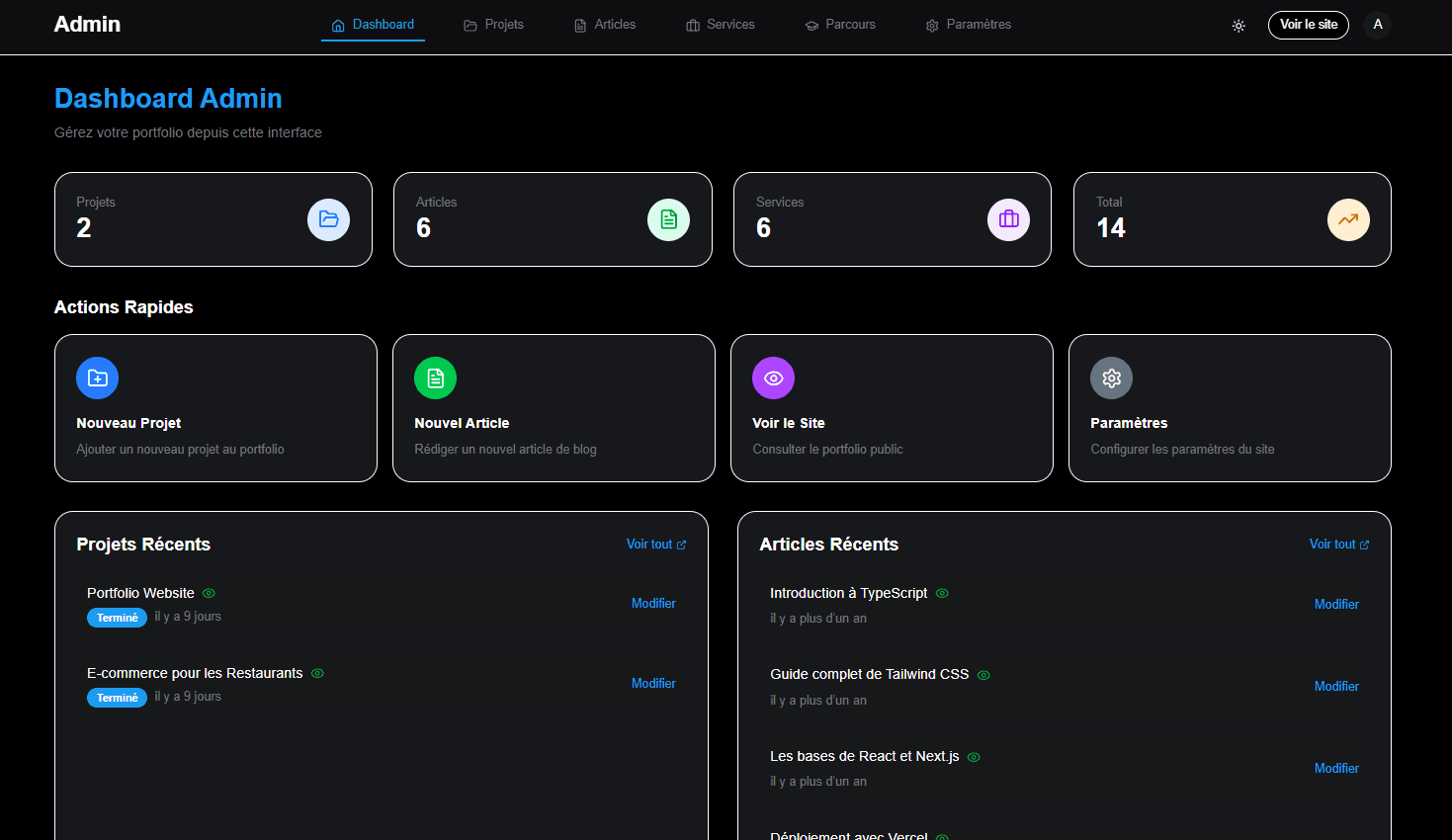Click the blue Nouveau Projet folder-plus icon
The width and height of the screenshot is (1452, 840).
click(x=97, y=378)
